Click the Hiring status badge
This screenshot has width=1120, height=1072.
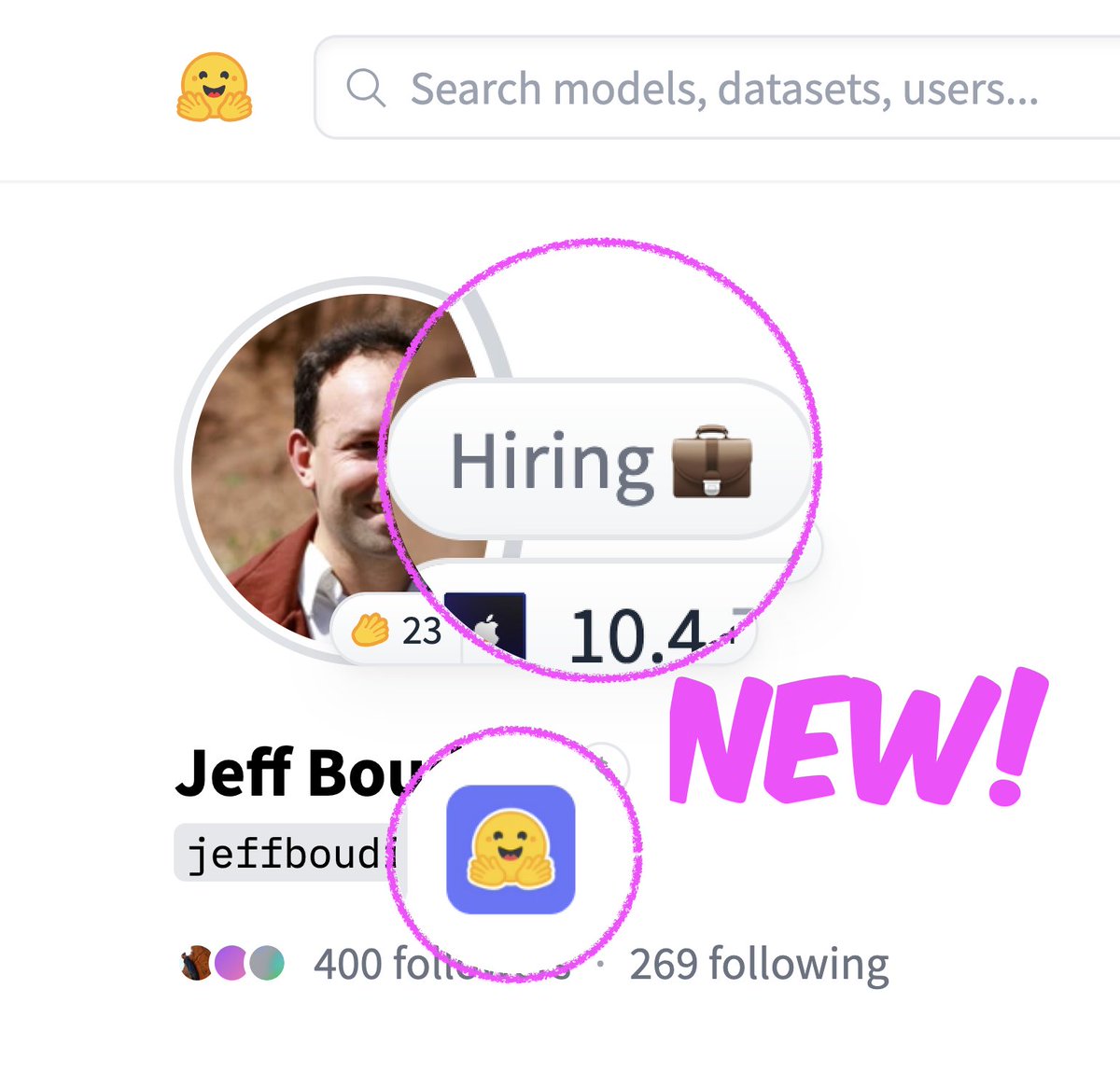(597, 459)
